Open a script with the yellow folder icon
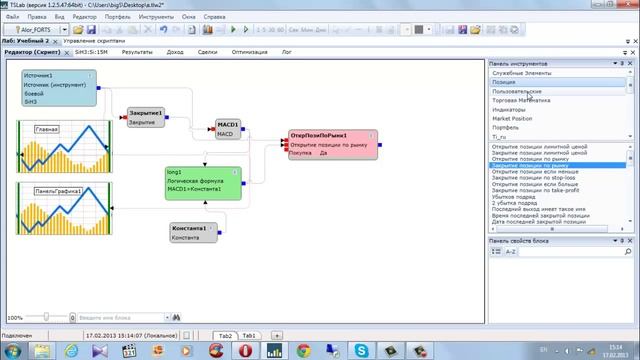640x360 pixels. pos(78,30)
